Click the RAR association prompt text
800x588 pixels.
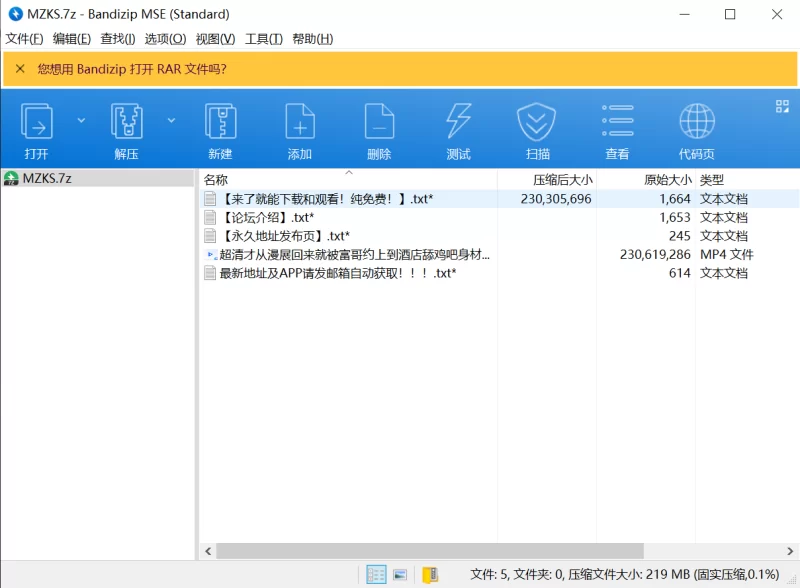point(132,69)
